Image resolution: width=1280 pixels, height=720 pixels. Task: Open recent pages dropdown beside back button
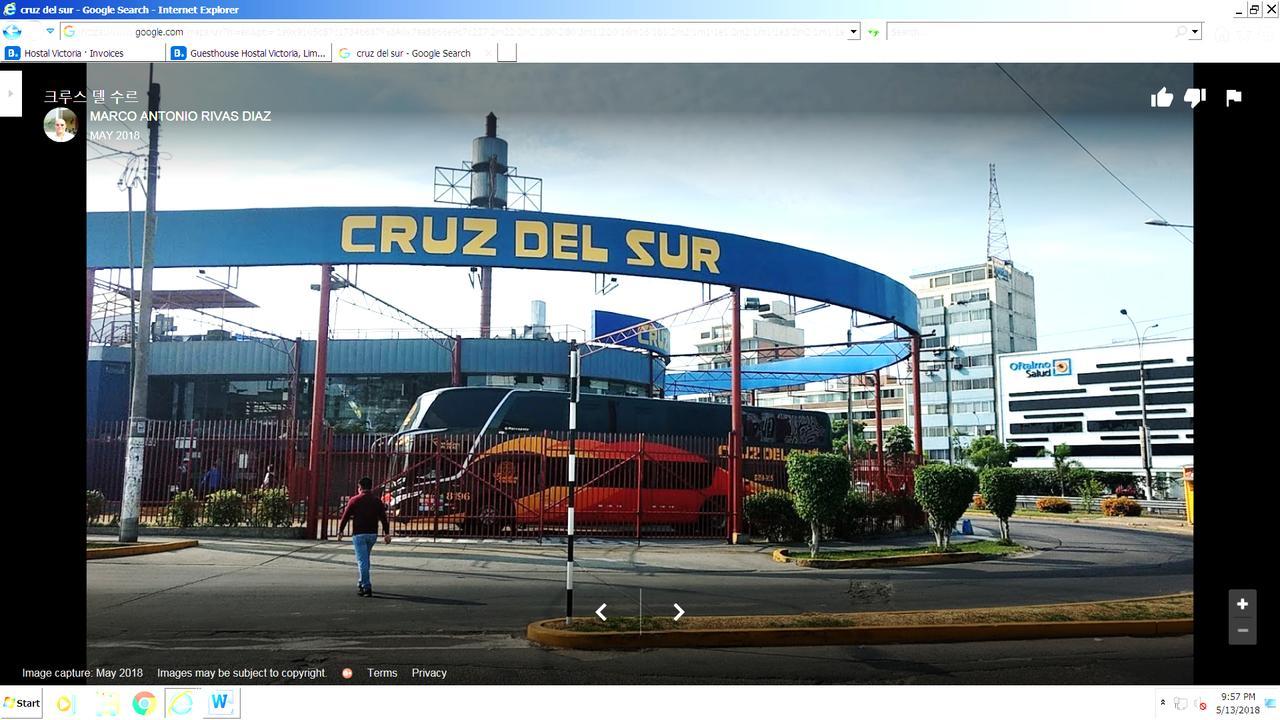pyautogui.click(x=50, y=31)
